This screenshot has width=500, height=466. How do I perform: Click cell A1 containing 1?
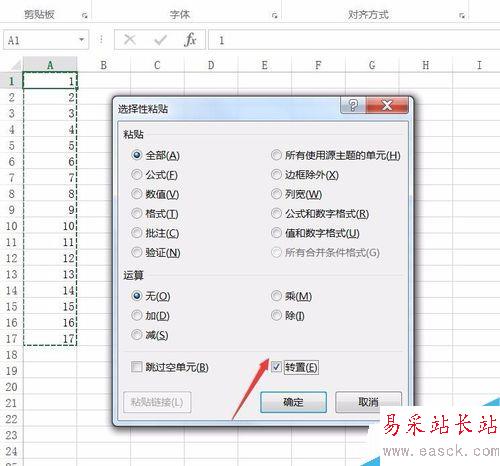50,81
